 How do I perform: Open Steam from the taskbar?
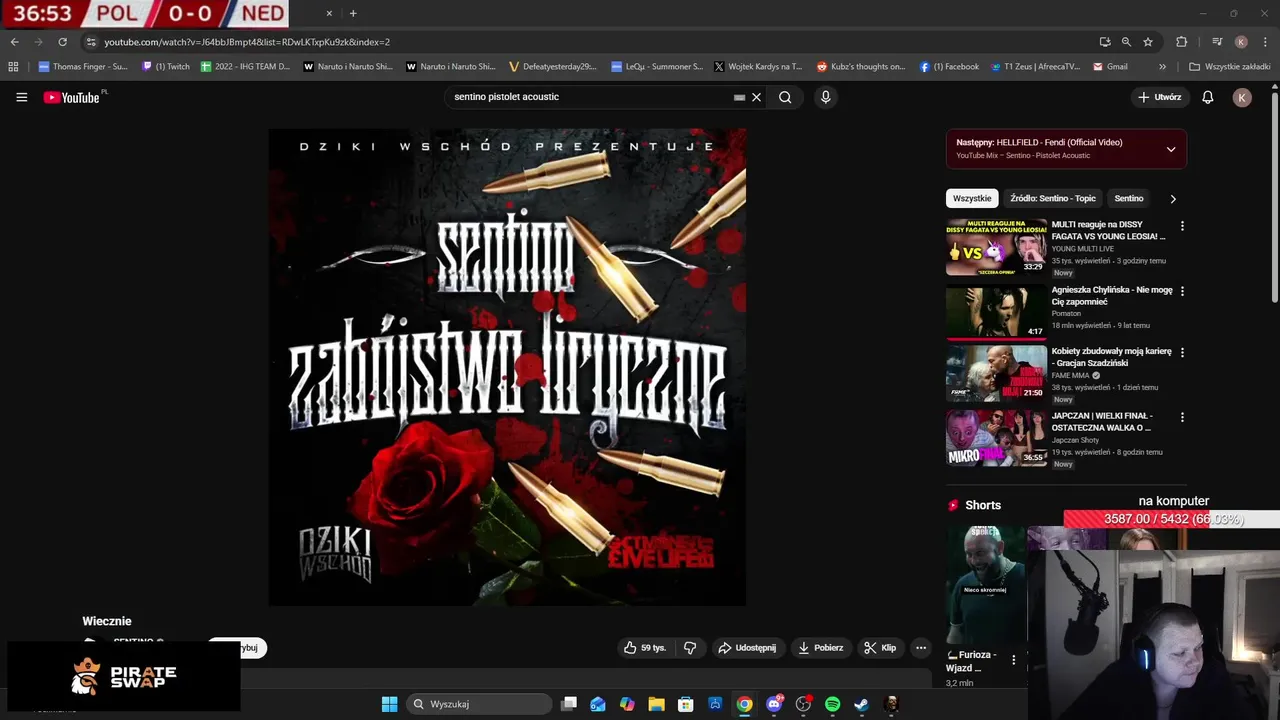(x=861, y=704)
